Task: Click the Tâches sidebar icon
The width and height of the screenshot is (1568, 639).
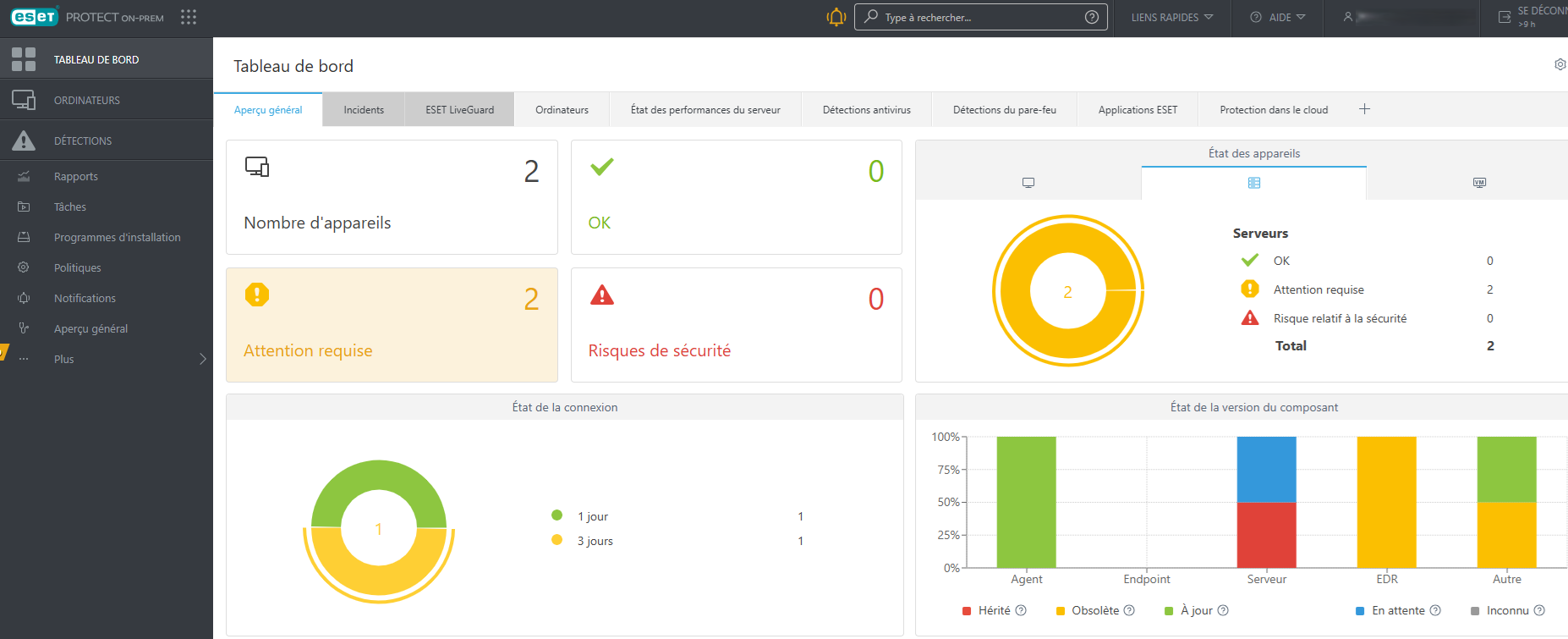Action: [x=24, y=207]
